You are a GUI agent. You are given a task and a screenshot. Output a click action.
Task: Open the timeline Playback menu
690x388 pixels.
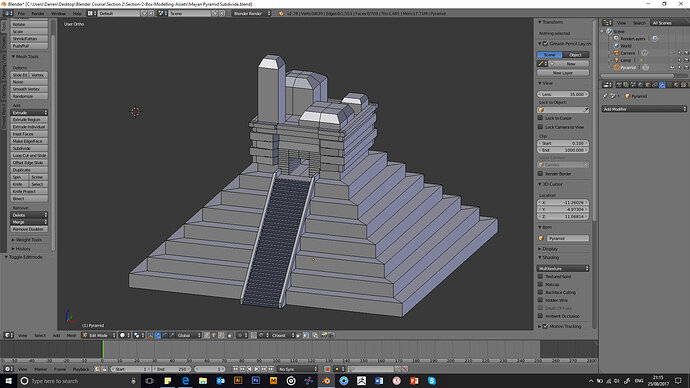81,369
